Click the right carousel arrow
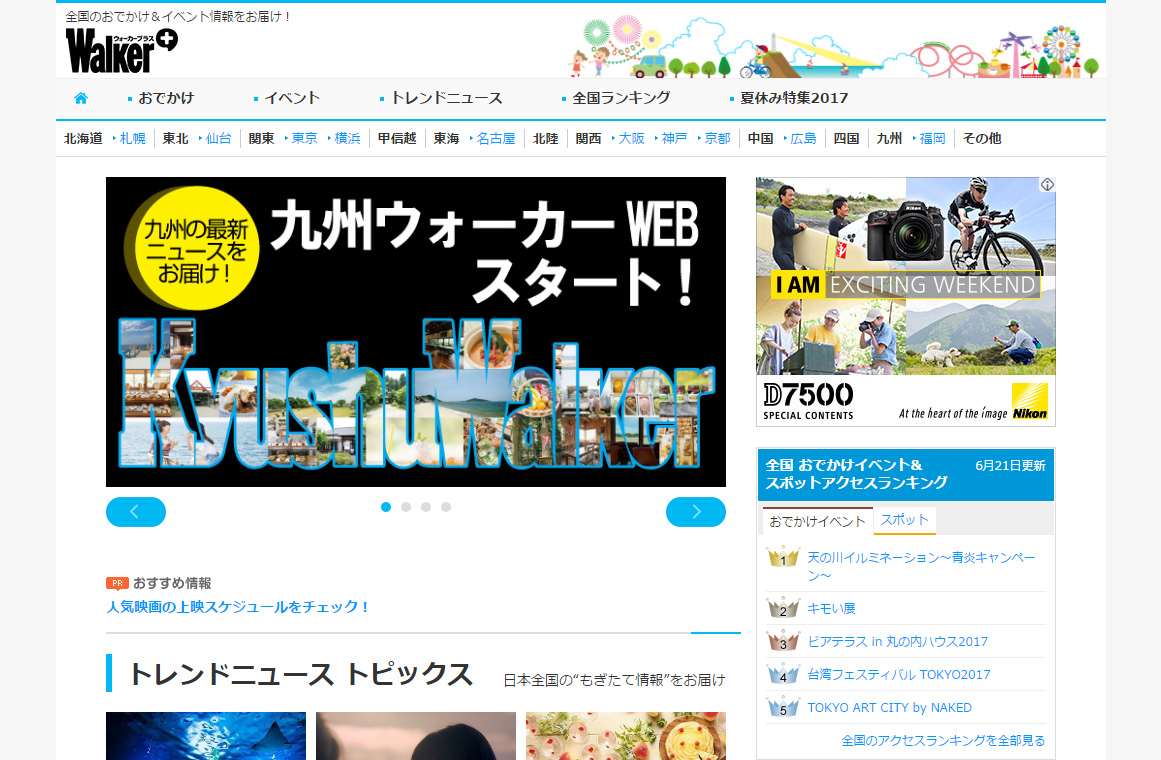 (696, 511)
